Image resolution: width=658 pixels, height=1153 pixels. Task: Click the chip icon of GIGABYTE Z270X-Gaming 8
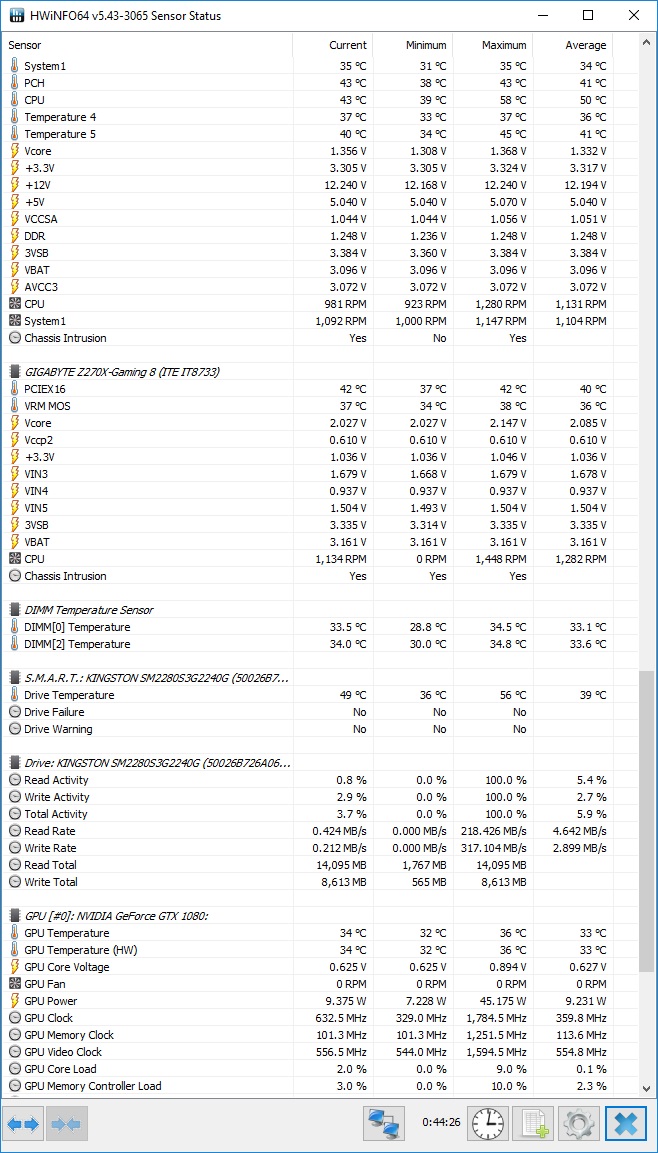coord(15,371)
